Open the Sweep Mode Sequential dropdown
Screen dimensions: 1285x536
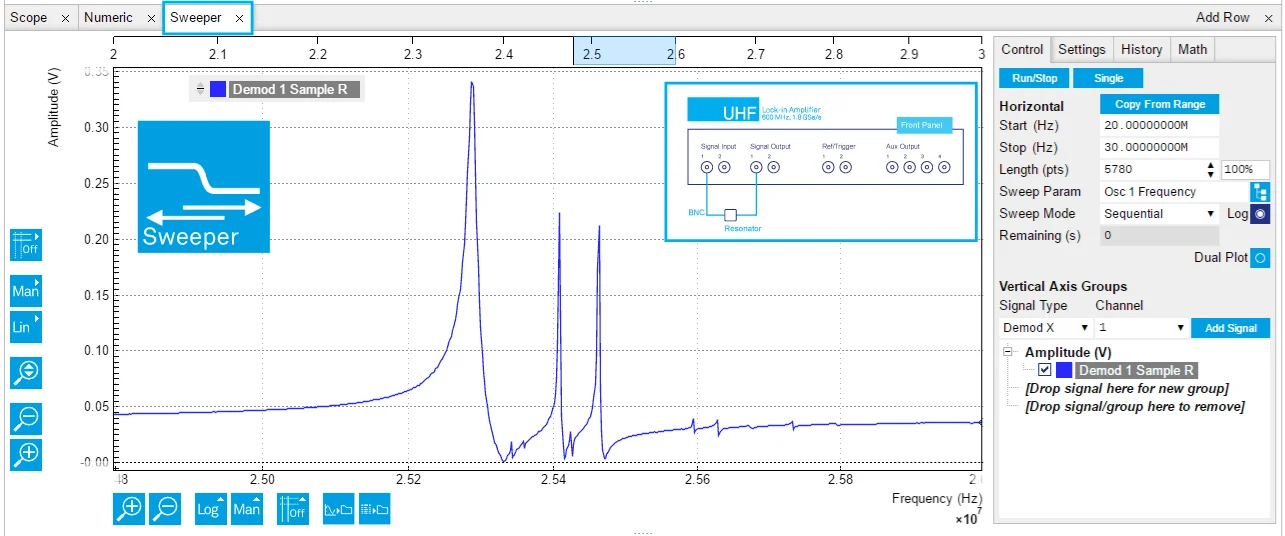pos(1159,214)
